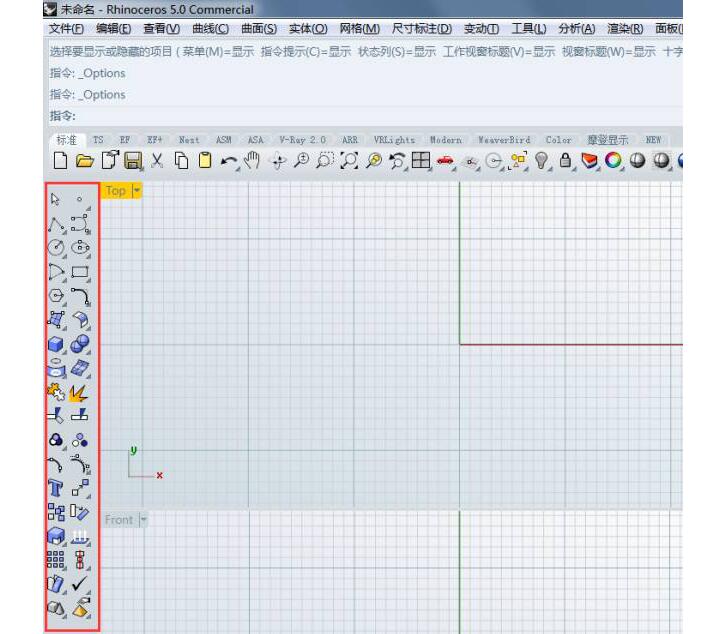The width and height of the screenshot is (727, 634).
Task: Choose the Boolean Union spheres tool
Action: (80, 344)
